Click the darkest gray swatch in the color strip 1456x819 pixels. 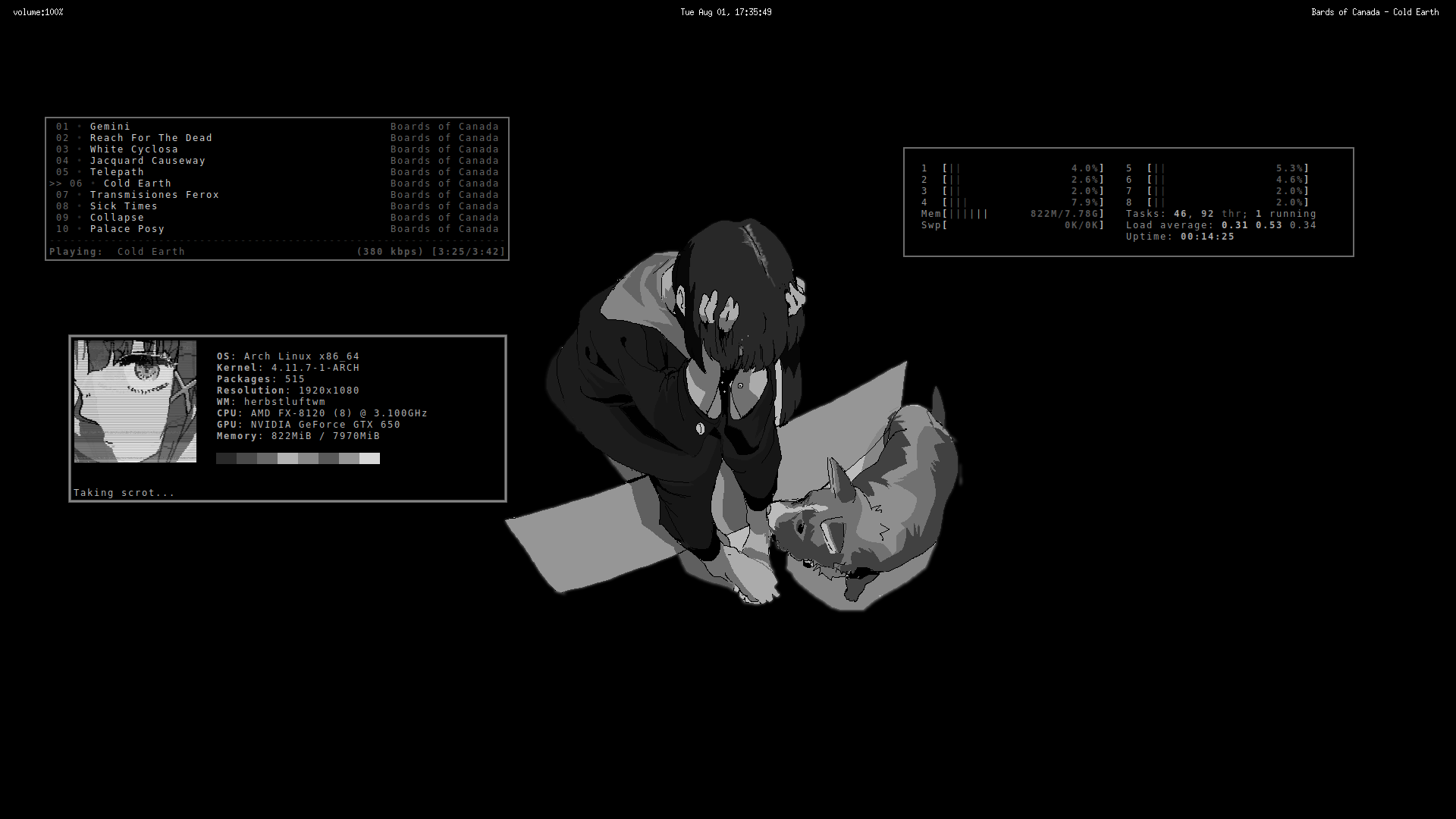click(226, 459)
